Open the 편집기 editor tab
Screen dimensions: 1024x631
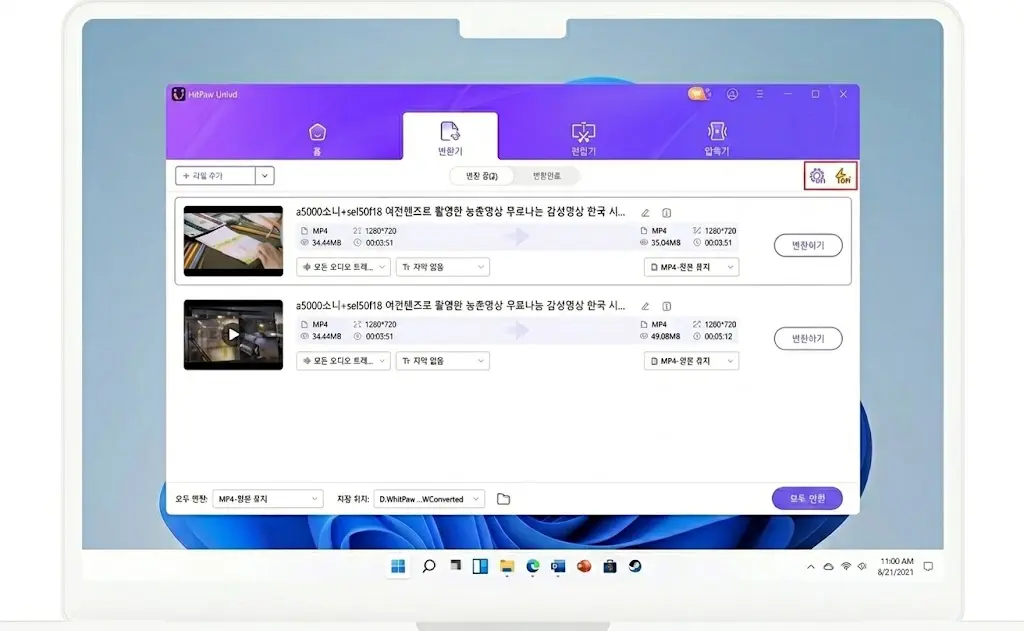pos(583,139)
